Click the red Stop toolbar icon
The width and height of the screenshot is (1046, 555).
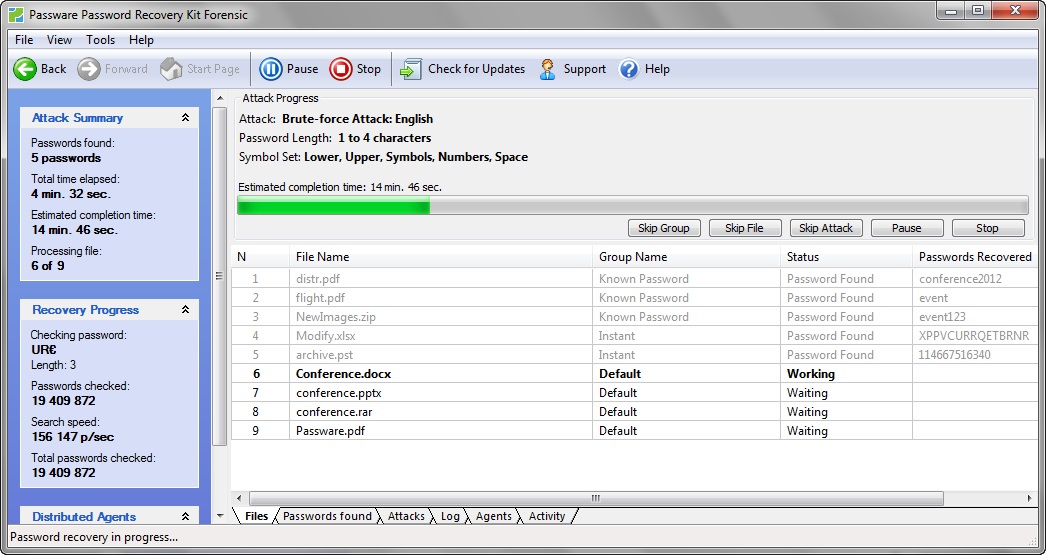(340, 69)
